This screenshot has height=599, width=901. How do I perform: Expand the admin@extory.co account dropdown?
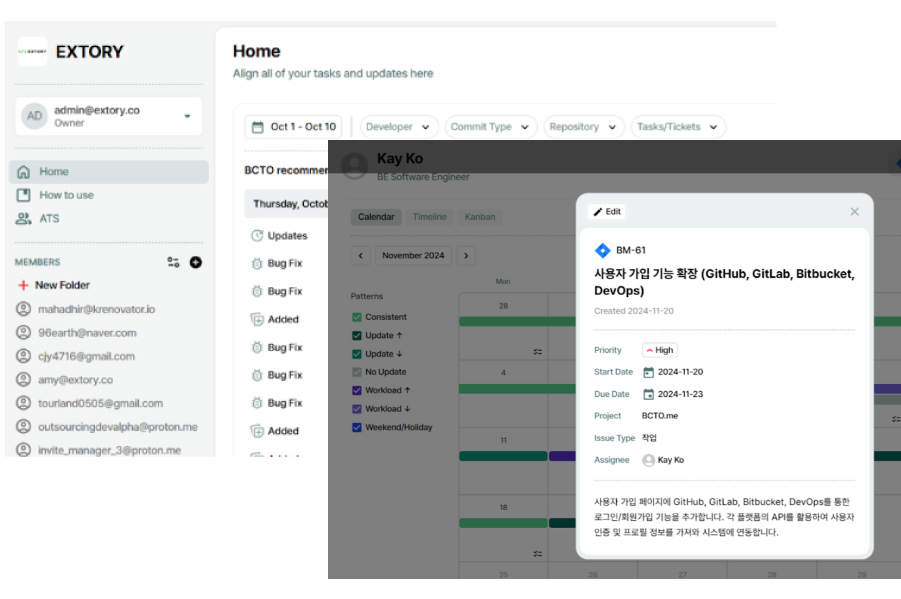coord(187,117)
